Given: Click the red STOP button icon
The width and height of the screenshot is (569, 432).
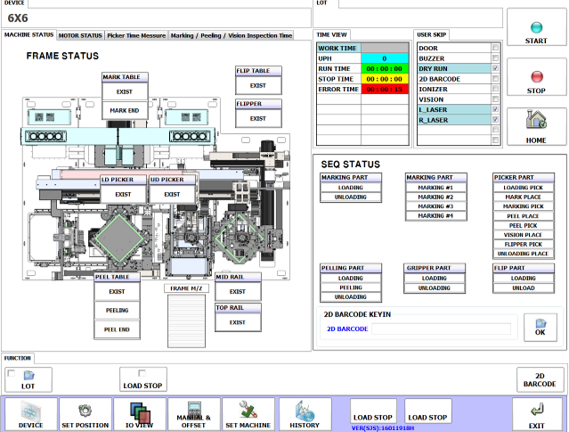Looking at the screenshot, I should click(537, 77).
